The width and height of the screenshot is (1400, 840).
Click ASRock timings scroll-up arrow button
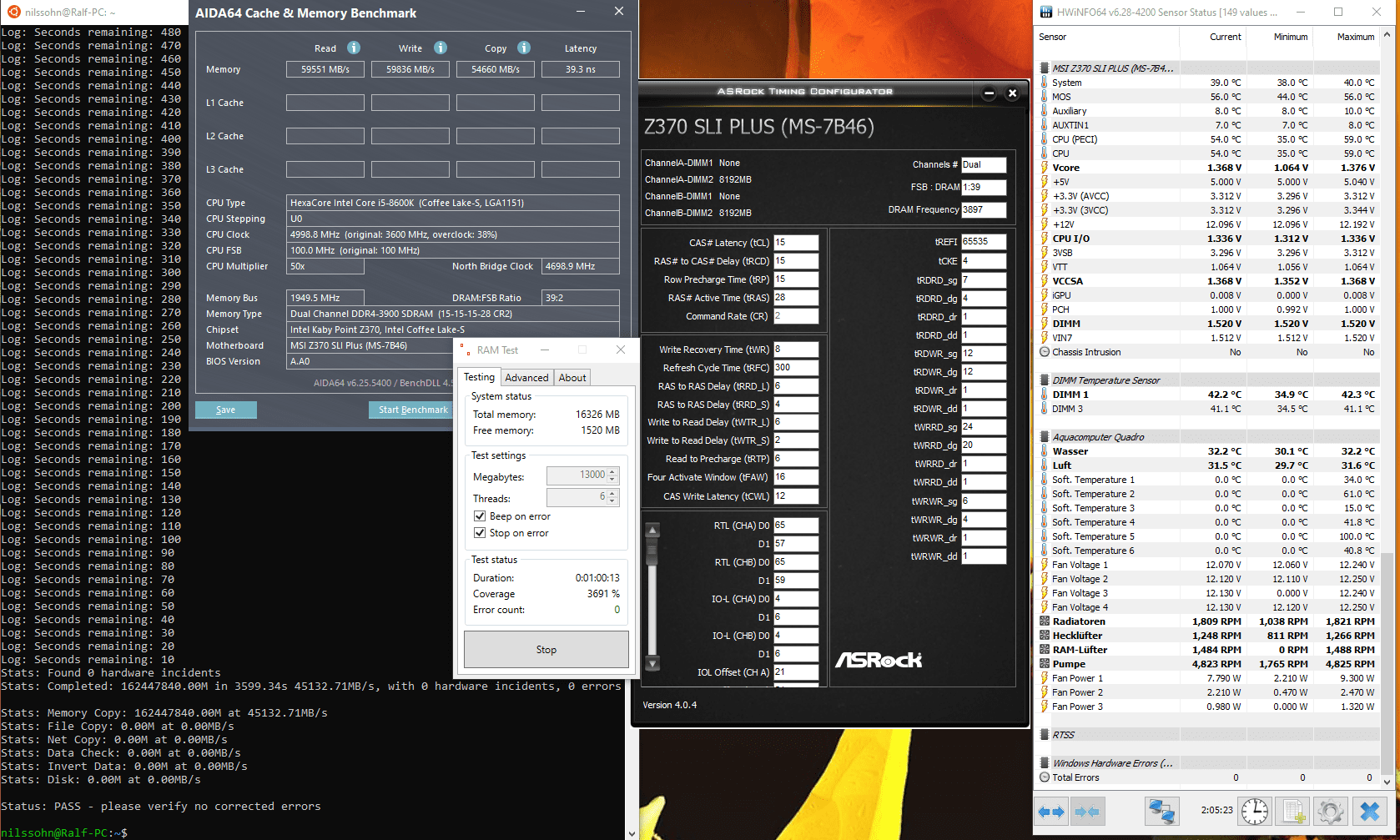pos(653,531)
